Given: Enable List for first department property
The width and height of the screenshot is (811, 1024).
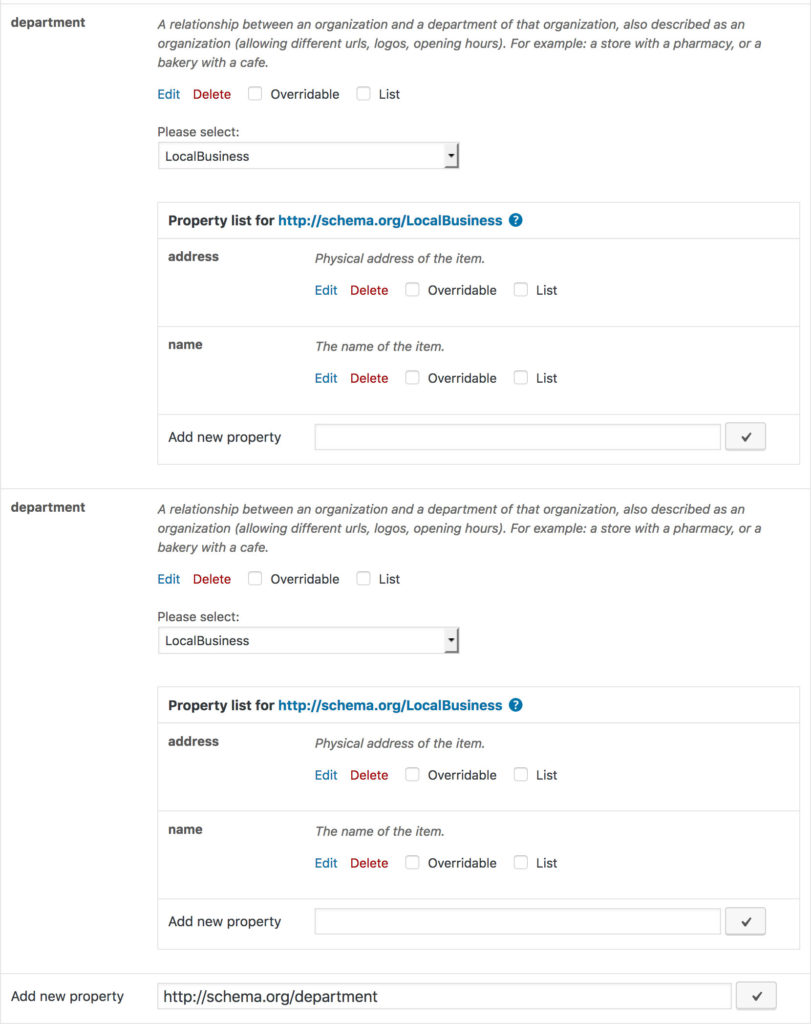Looking at the screenshot, I should (x=363, y=94).
